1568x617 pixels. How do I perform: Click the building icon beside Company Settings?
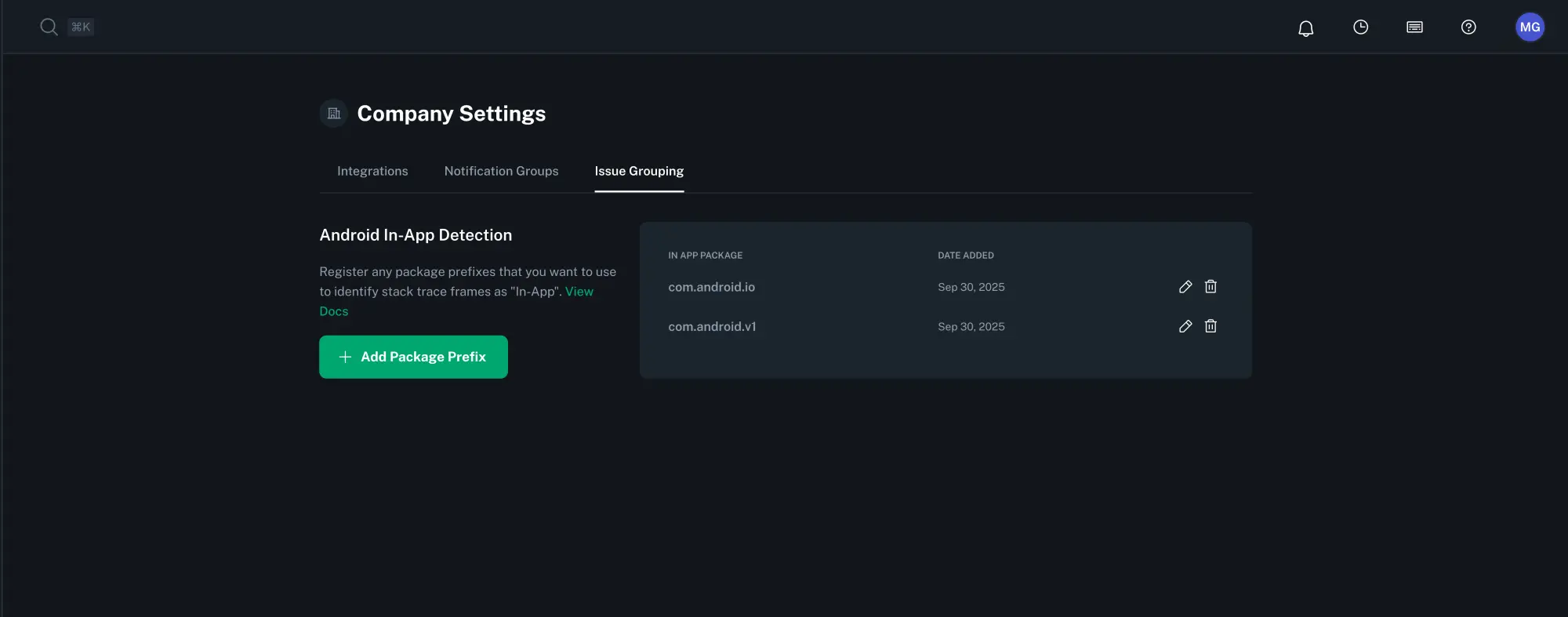click(x=334, y=114)
